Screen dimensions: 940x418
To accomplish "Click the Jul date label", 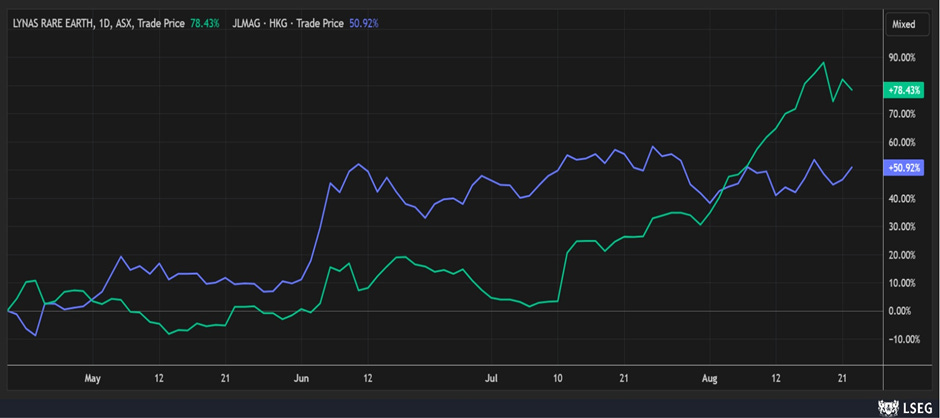I will coord(491,378).
